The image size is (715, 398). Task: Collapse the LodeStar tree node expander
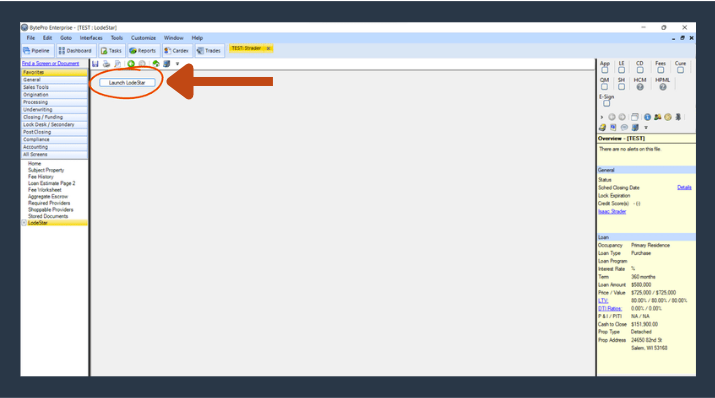tap(24, 223)
